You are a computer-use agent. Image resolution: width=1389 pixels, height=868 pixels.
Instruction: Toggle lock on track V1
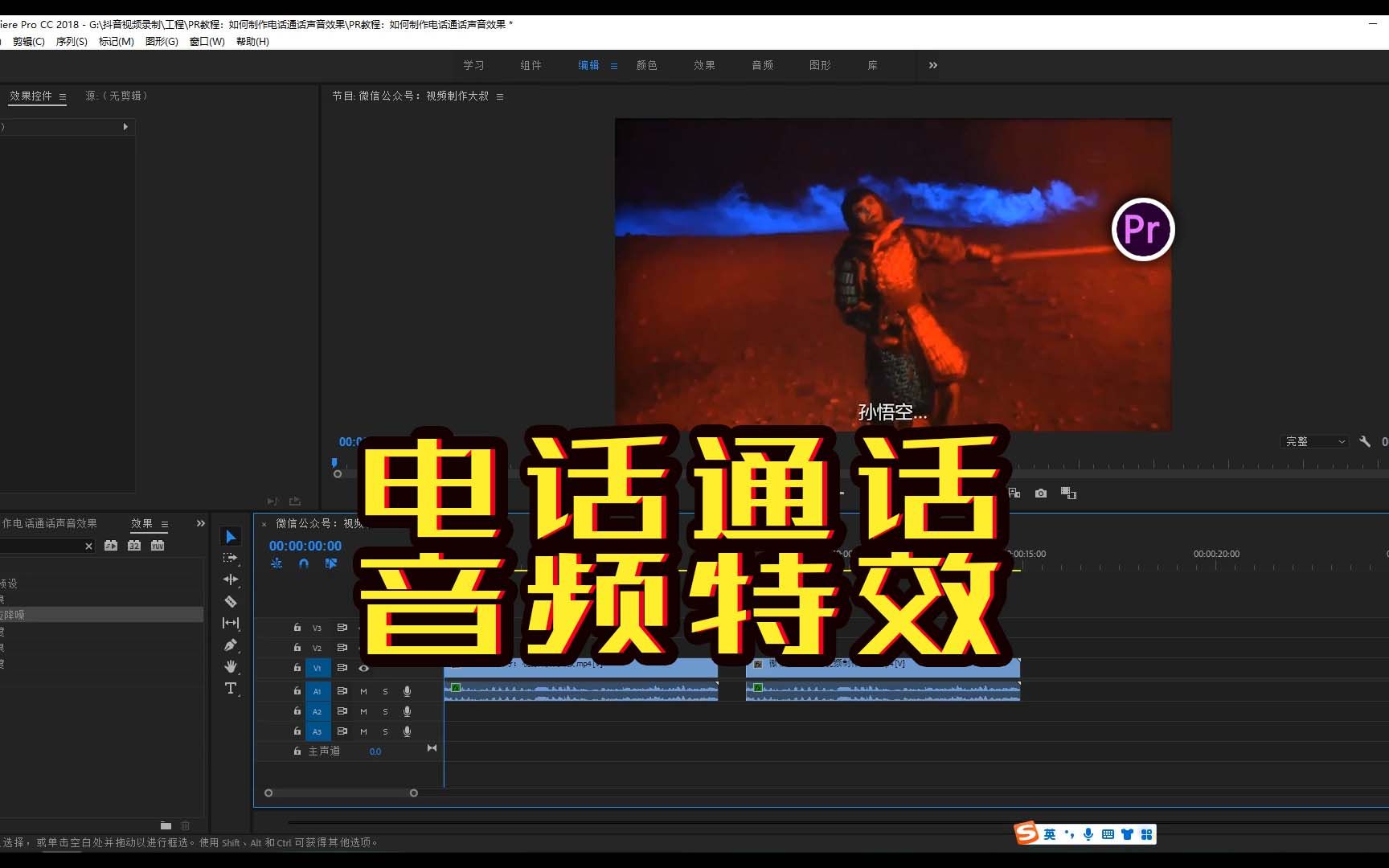click(297, 668)
